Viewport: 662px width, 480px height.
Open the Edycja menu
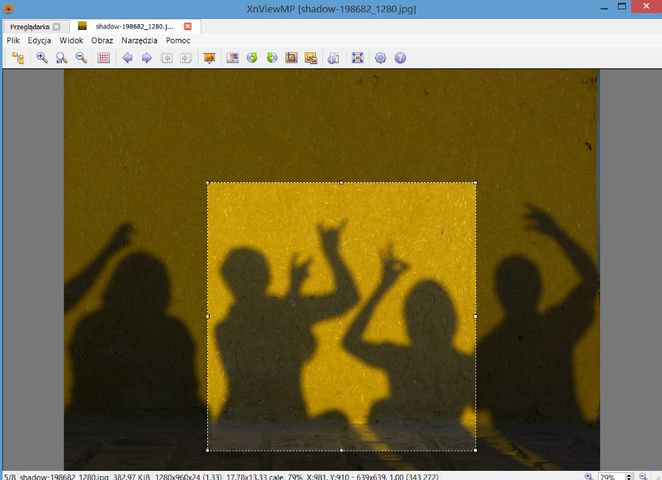[40, 41]
